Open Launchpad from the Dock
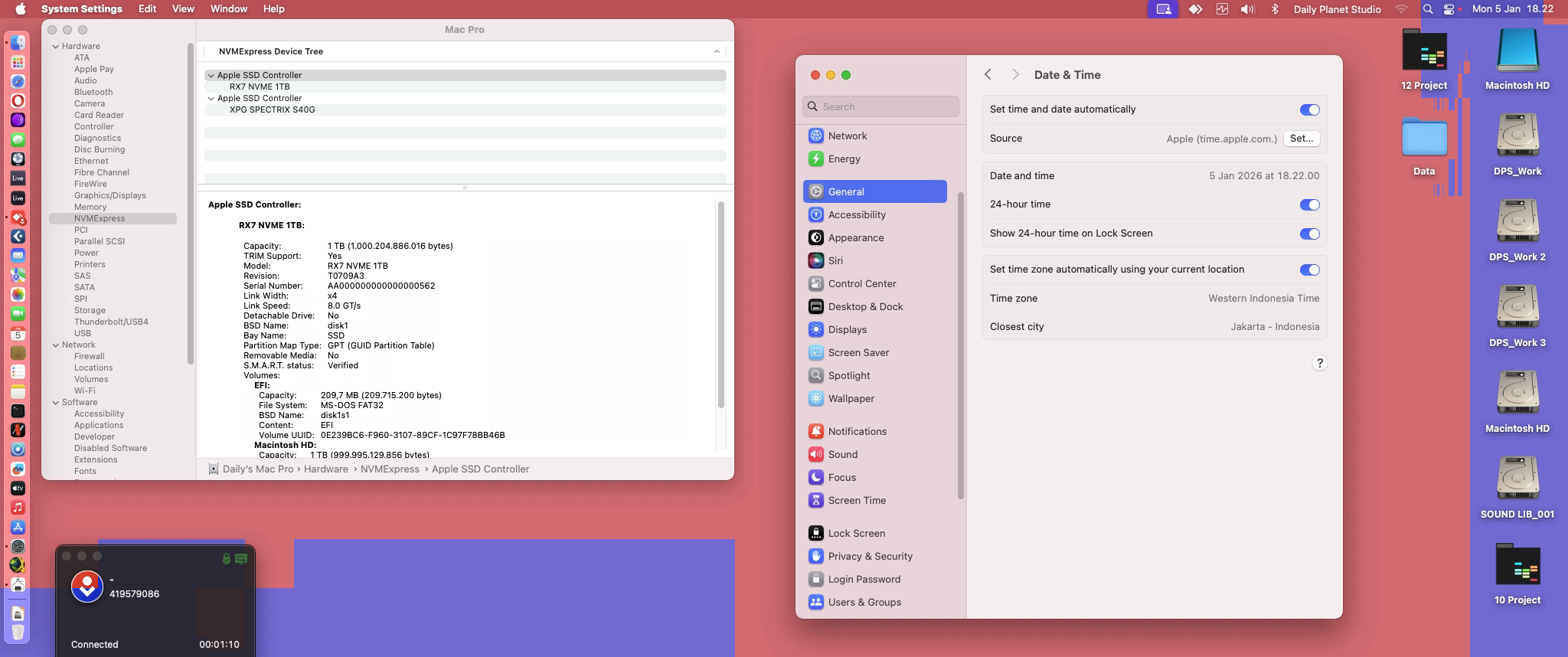1568x657 pixels. [x=18, y=62]
